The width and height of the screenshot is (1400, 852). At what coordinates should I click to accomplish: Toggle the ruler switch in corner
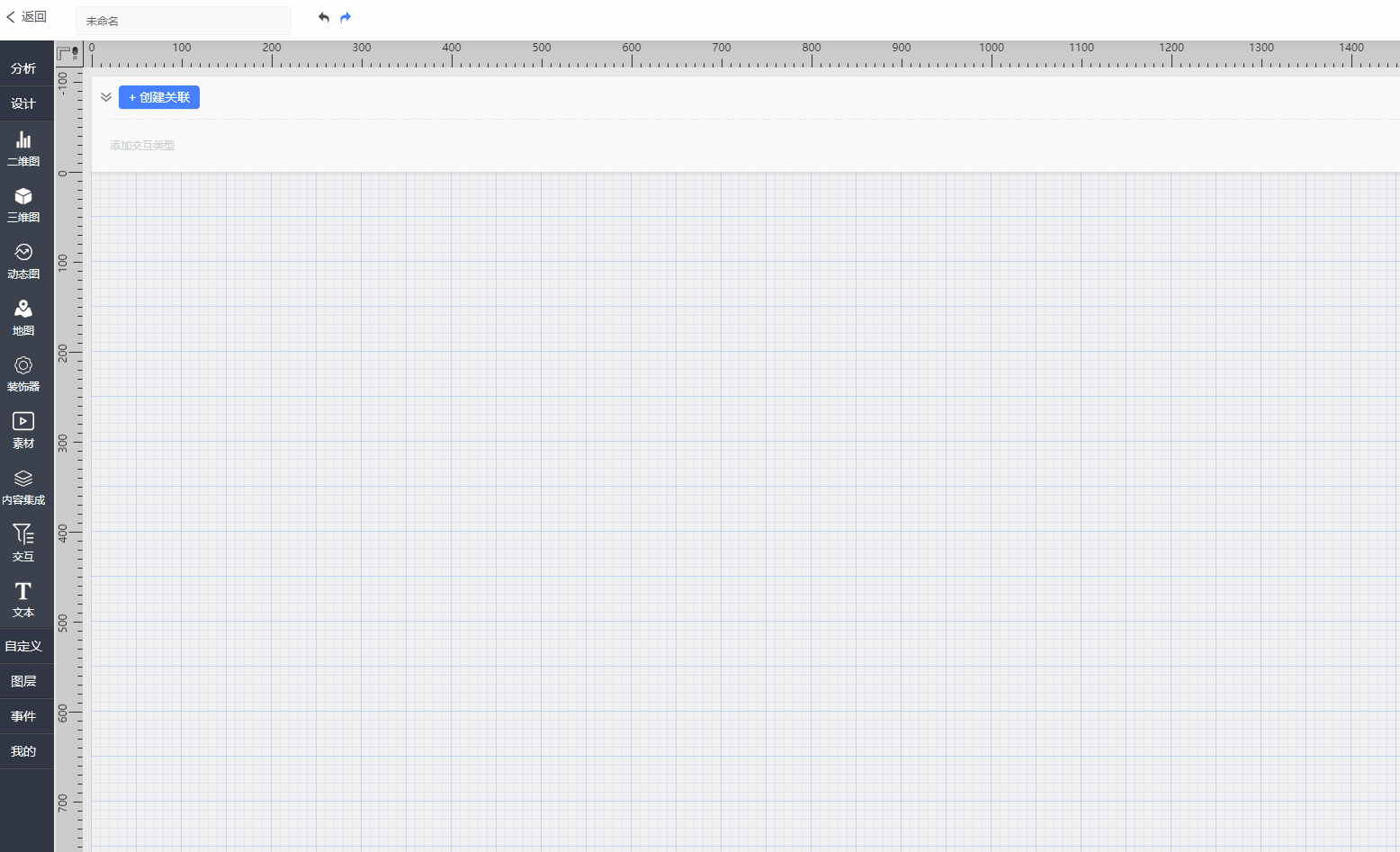click(x=68, y=54)
